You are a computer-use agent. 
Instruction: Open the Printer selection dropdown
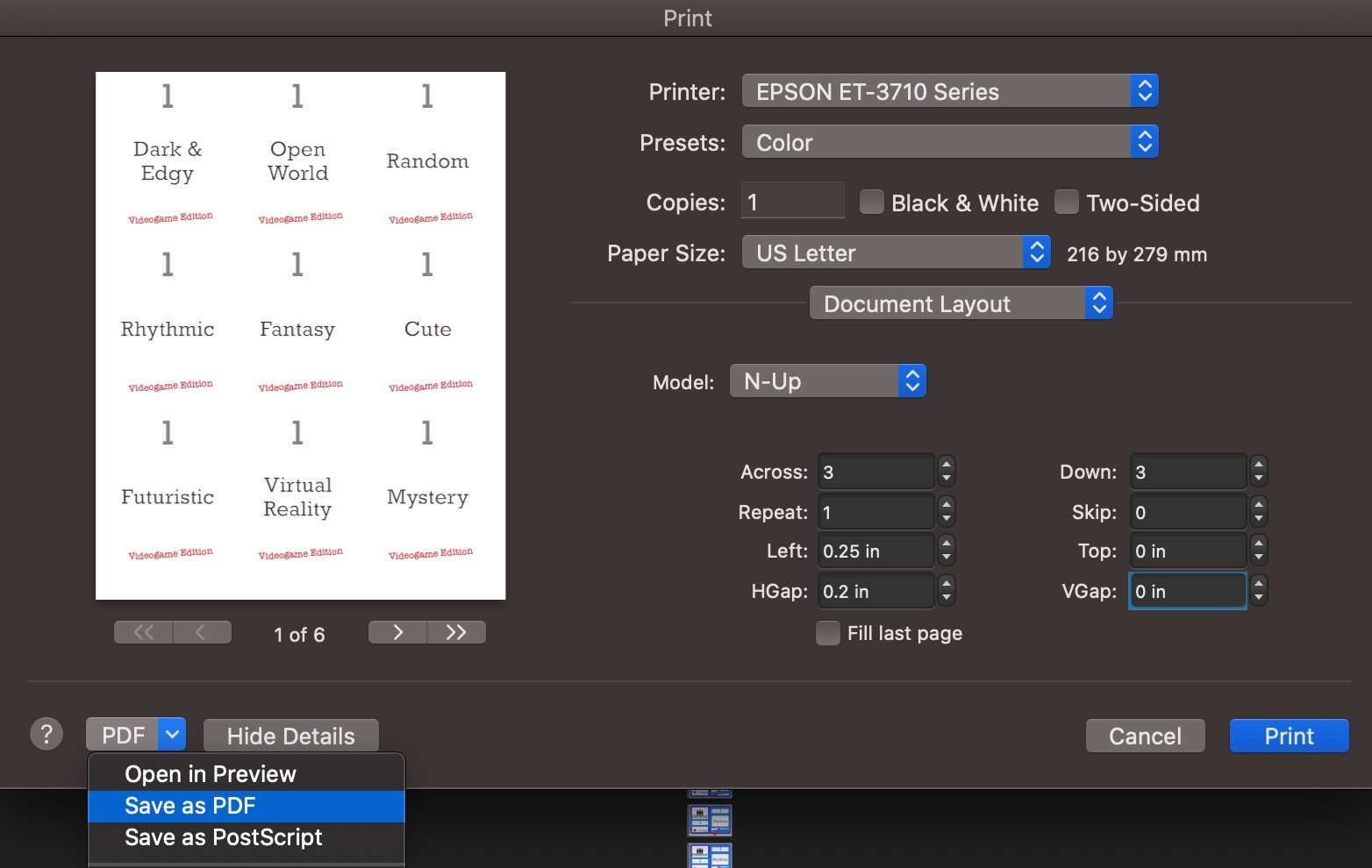point(950,90)
